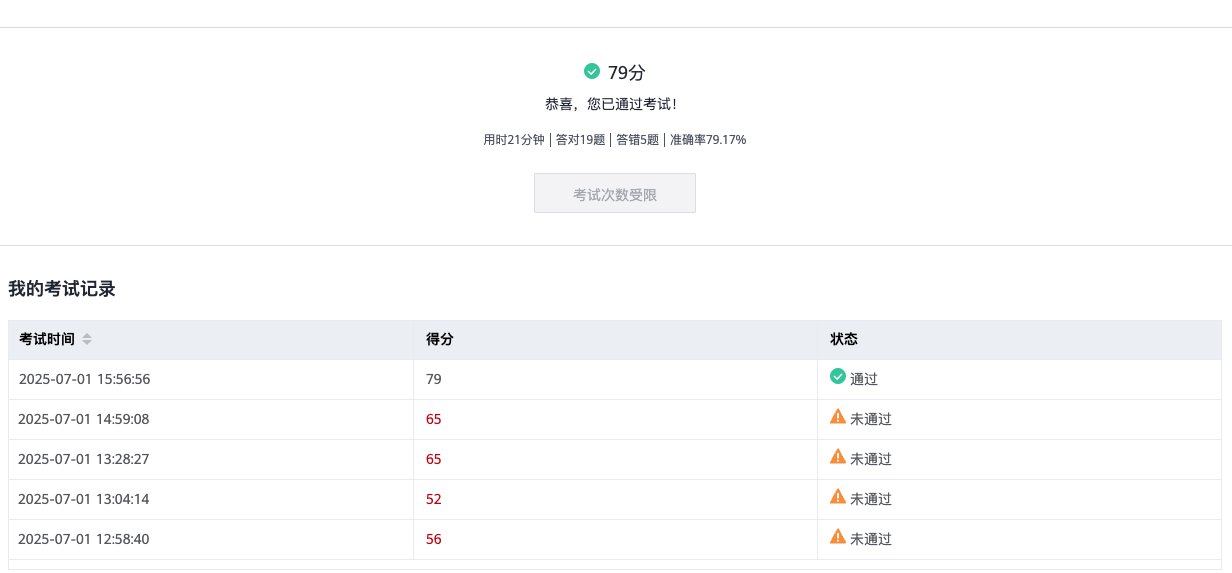
Task: Click the 未通过 status in the 13:04:14 row
Action: coord(871,499)
